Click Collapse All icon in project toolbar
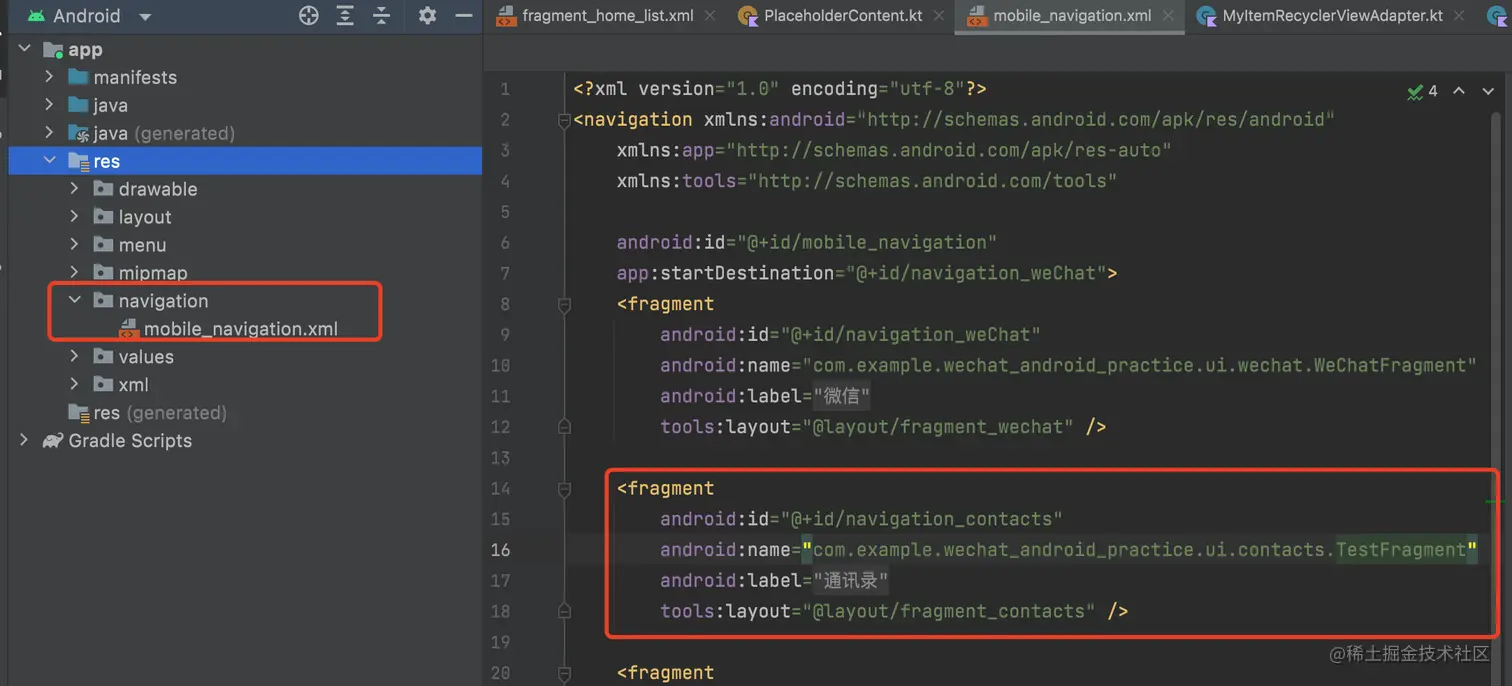 [x=382, y=15]
